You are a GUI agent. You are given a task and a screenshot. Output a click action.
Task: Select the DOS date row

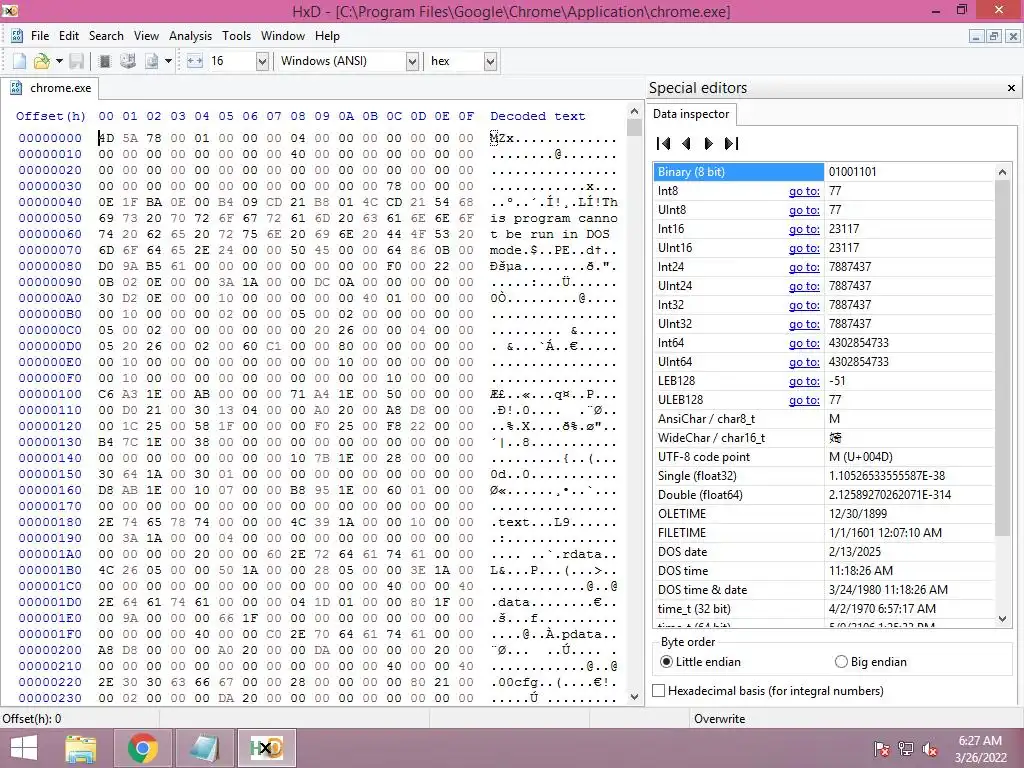coord(824,552)
